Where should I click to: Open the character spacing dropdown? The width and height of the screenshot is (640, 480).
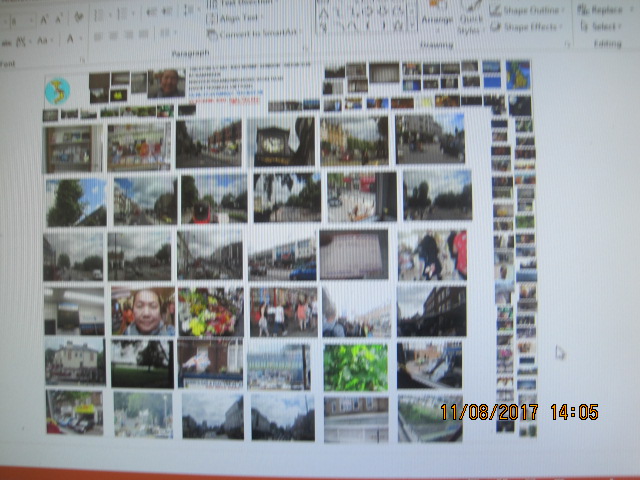pyautogui.click(x=21, y=42)
